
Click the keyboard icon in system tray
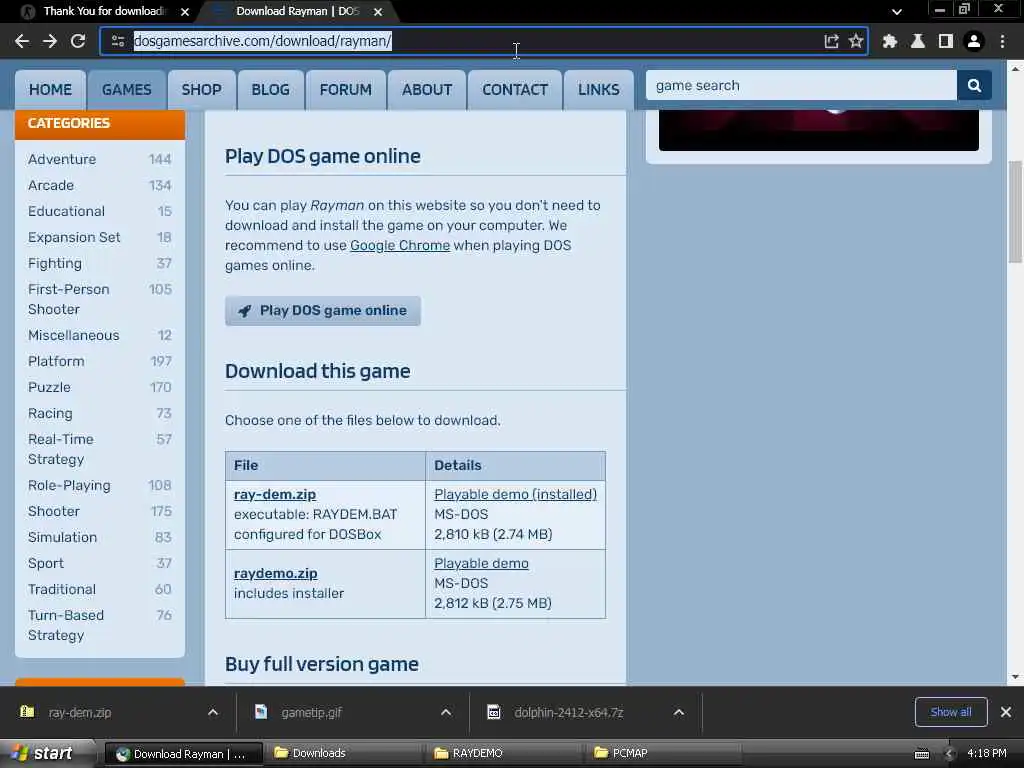click(x=922, y=754)
